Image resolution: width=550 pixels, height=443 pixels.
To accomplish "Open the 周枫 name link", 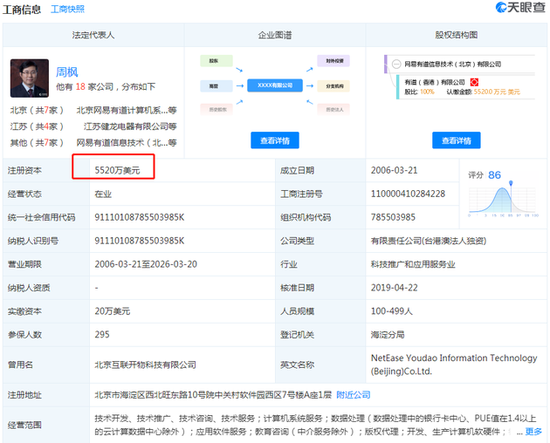I will [67, 72].
